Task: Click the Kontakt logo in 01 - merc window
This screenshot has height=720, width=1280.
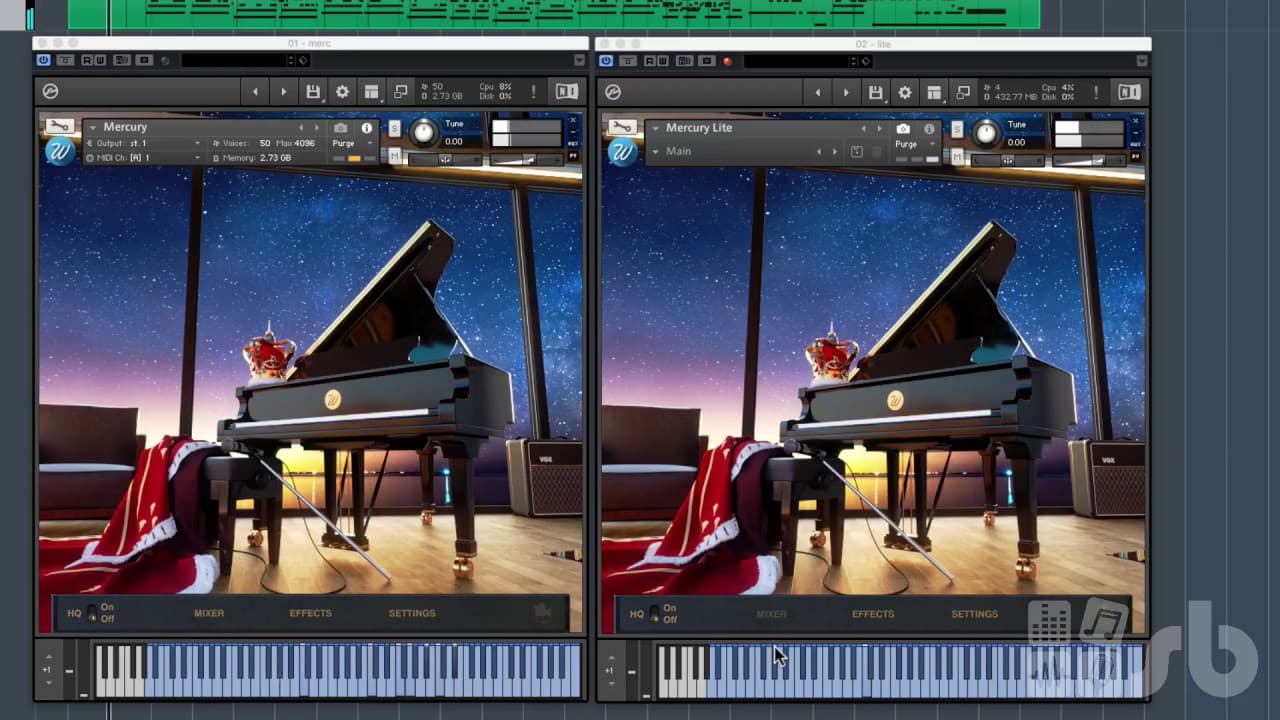Action: (51, 92)
